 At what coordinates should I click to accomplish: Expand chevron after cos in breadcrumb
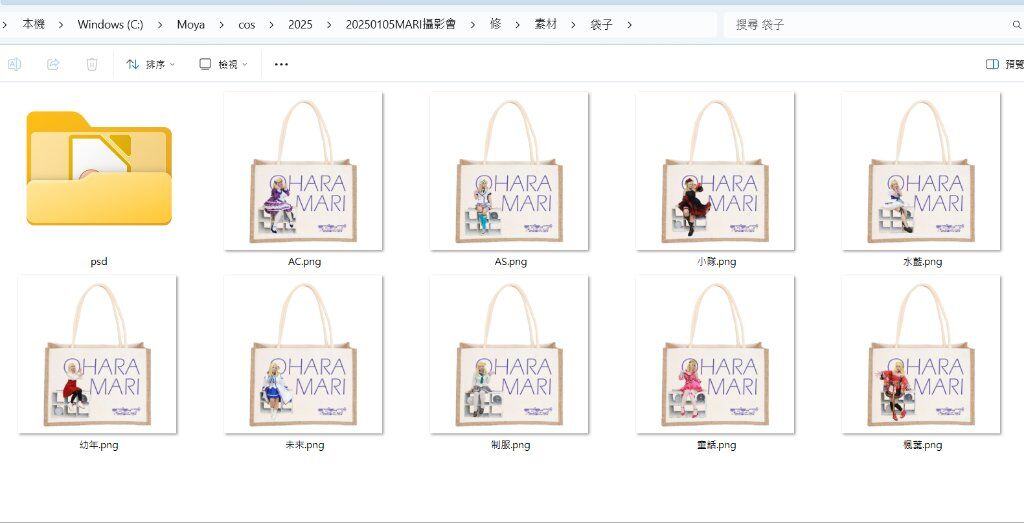click(x=272, y=25)
